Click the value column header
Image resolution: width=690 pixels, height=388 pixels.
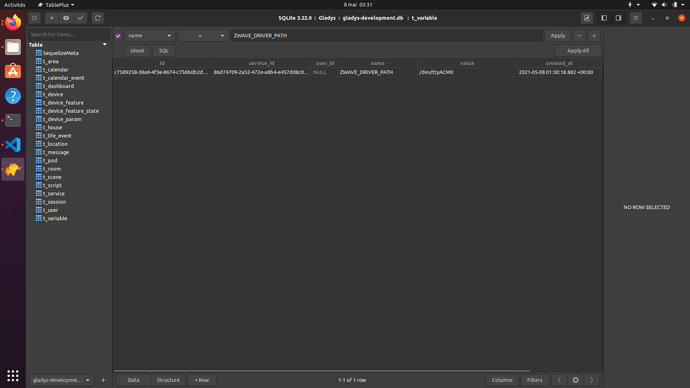click(x=467, y=63)
